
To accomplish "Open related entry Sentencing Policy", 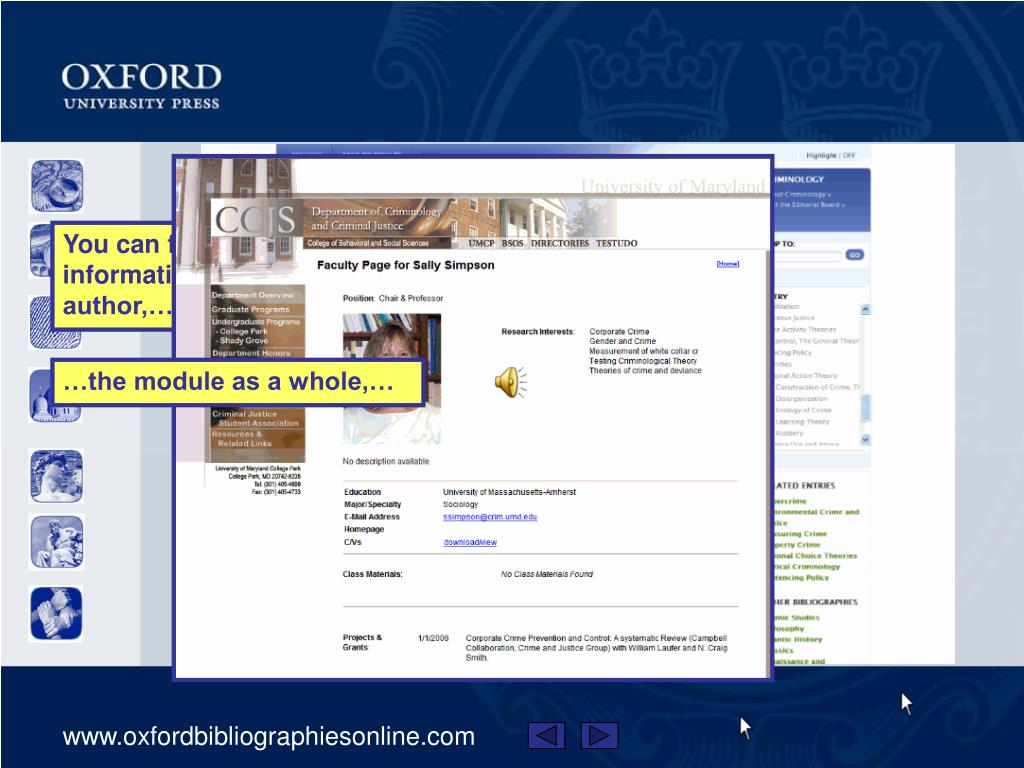I will pos(801,577).
